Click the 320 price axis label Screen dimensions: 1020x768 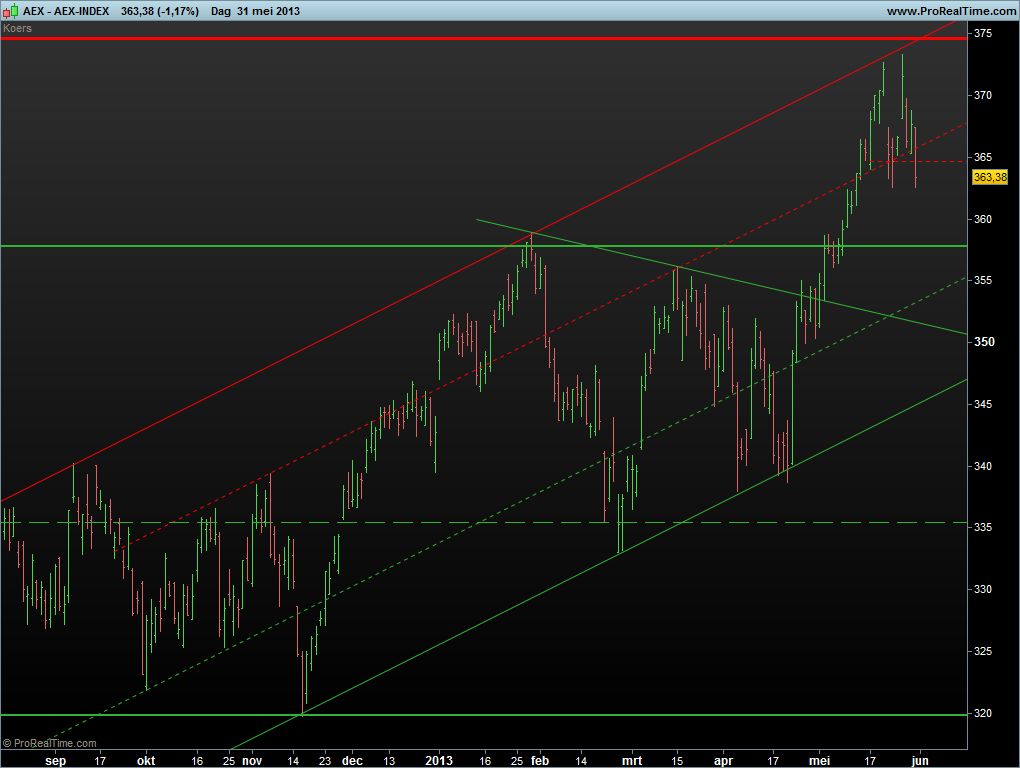coord(982,713)
